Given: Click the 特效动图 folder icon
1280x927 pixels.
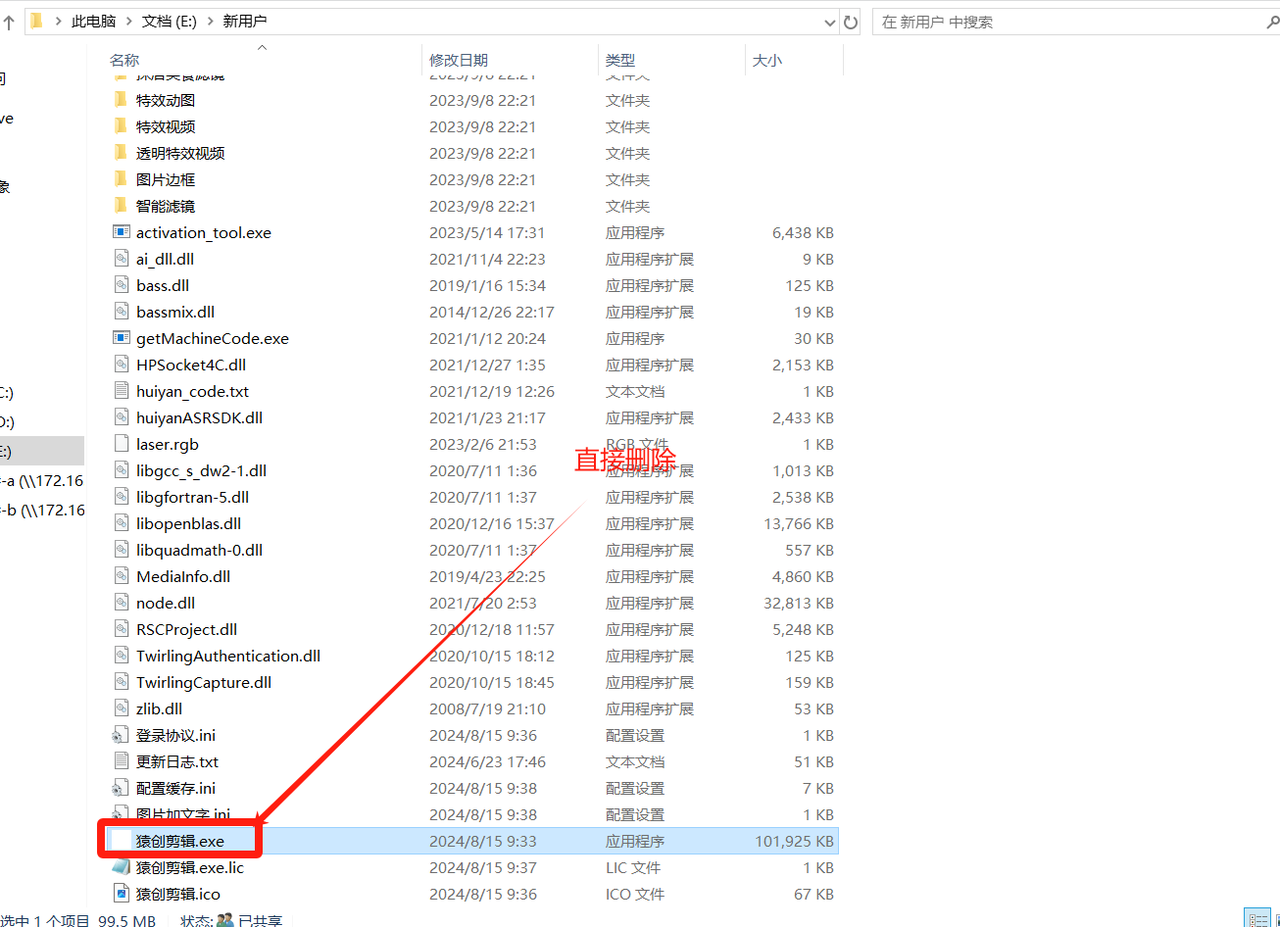Looking at the screenshot, I should click(x=121, y=100).
